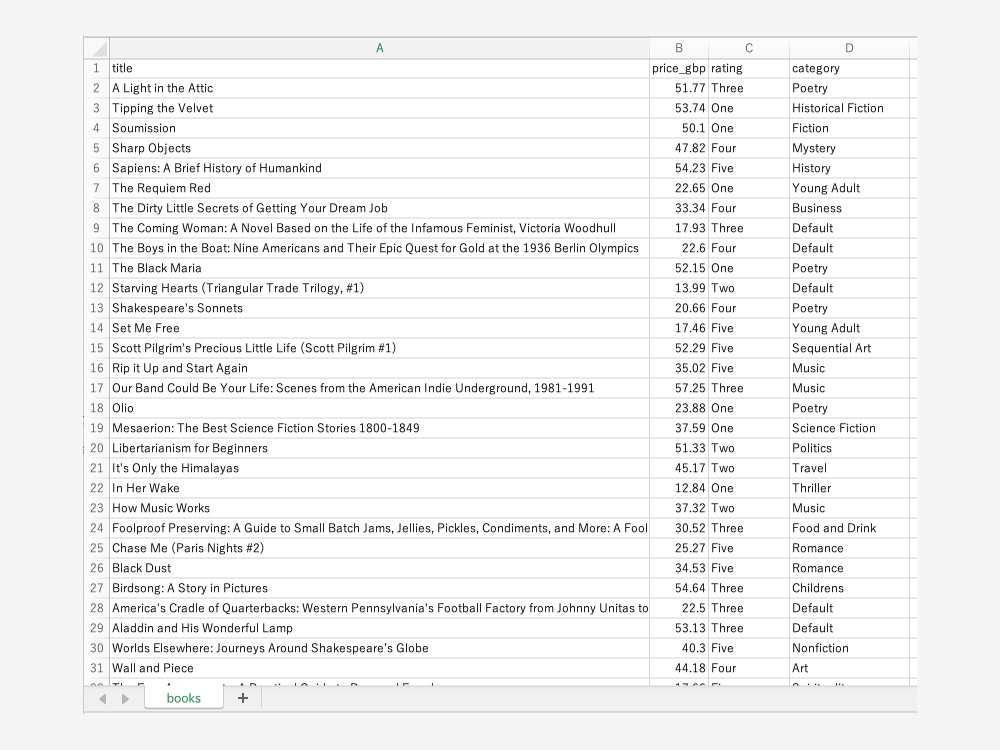Click cell 'Birdsong: A Story in Pictures'
Screen dimensions: 1000x750
[379, 588]
